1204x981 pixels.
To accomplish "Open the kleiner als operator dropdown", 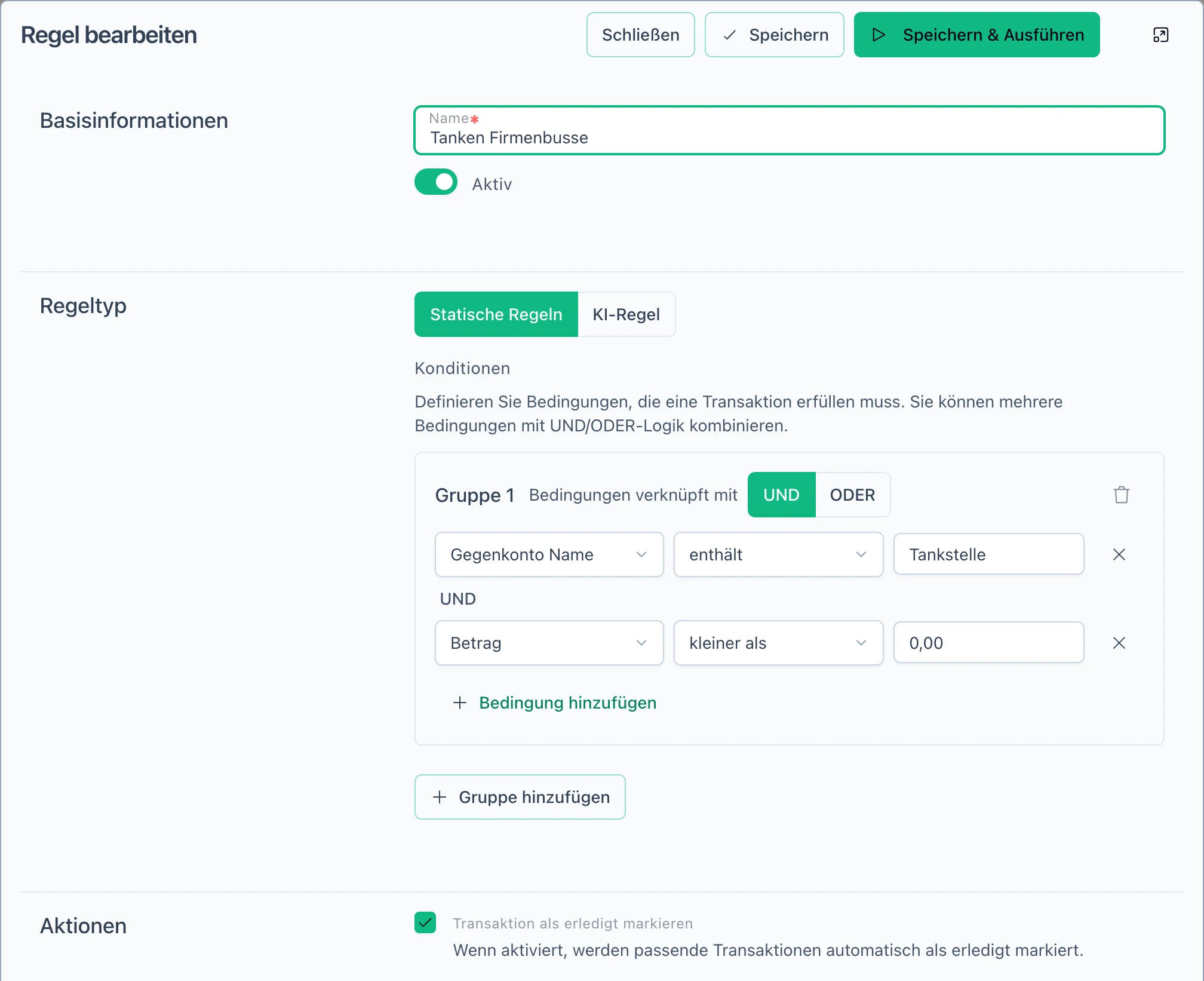I will pos(778,643).
